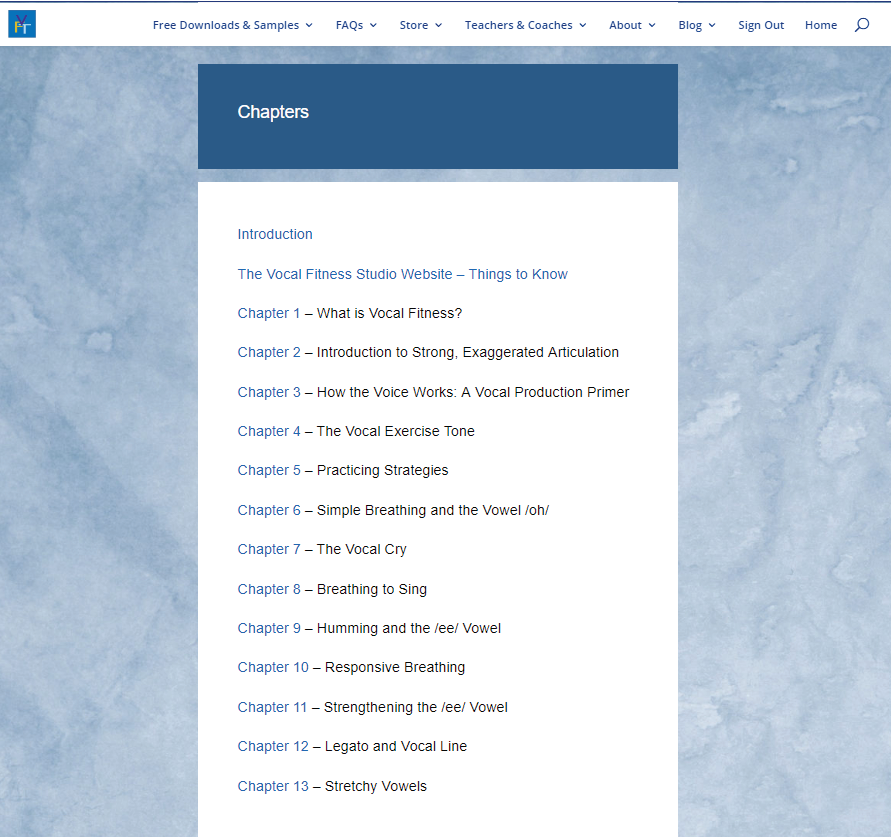This screenshot has height=837, width=892.
Task: Open Chapter 10 Responsive Breathing link
Action: click(x=273, y=667)
